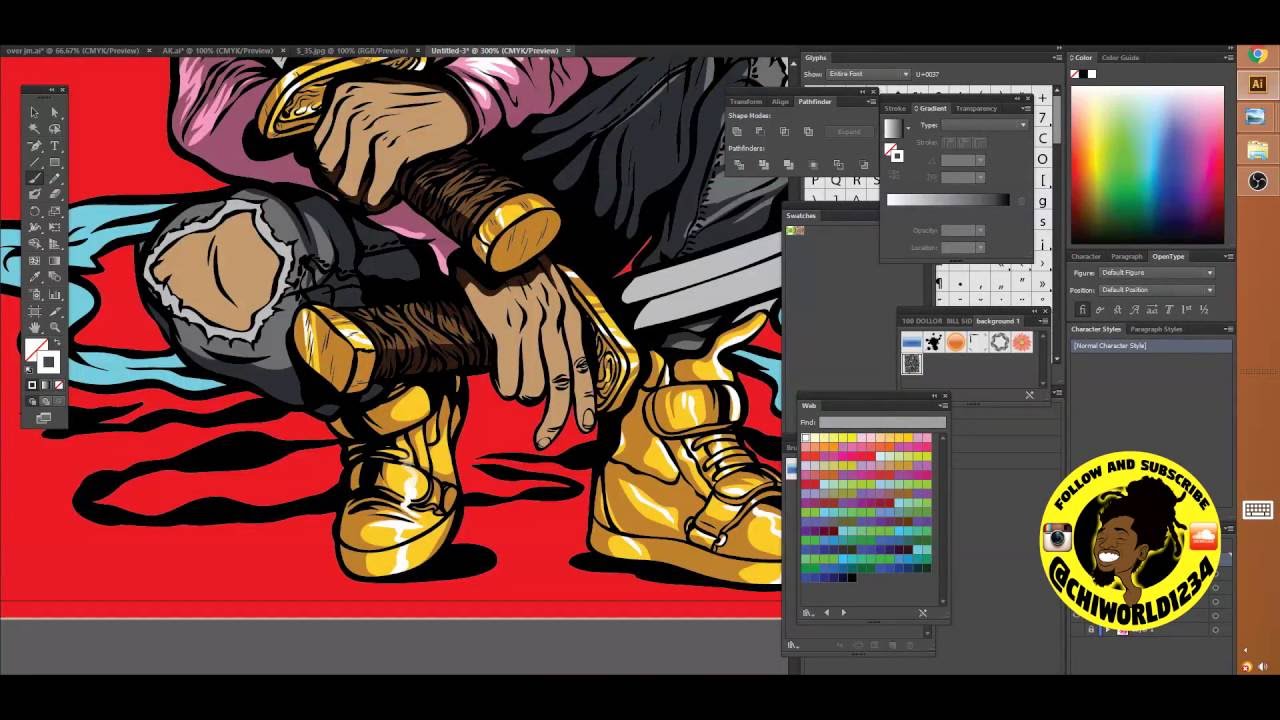Select the Direct Selection tool (white arrow)
This screenshot has width=1280, height=720.
click(54, 112)
